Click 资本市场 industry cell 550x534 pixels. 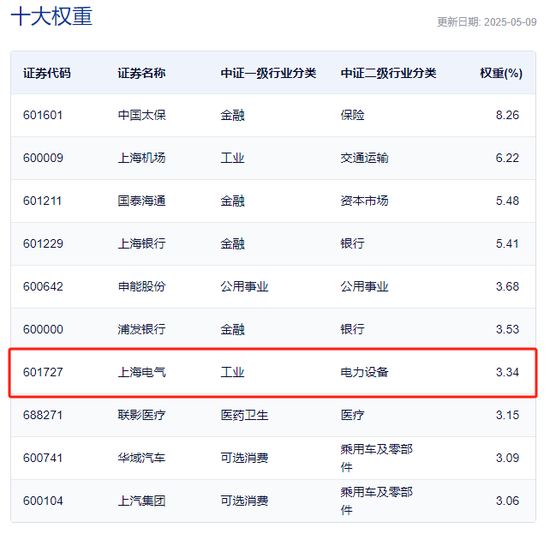364,201
